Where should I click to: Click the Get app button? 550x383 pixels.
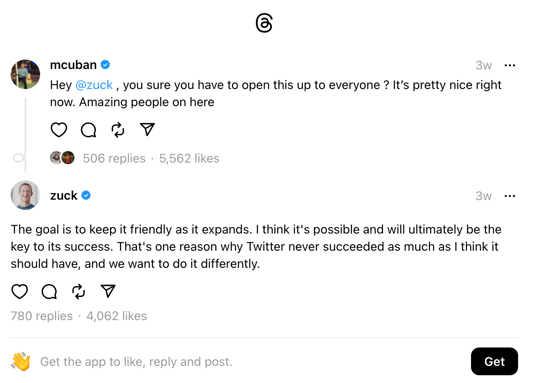pos(494,361)
